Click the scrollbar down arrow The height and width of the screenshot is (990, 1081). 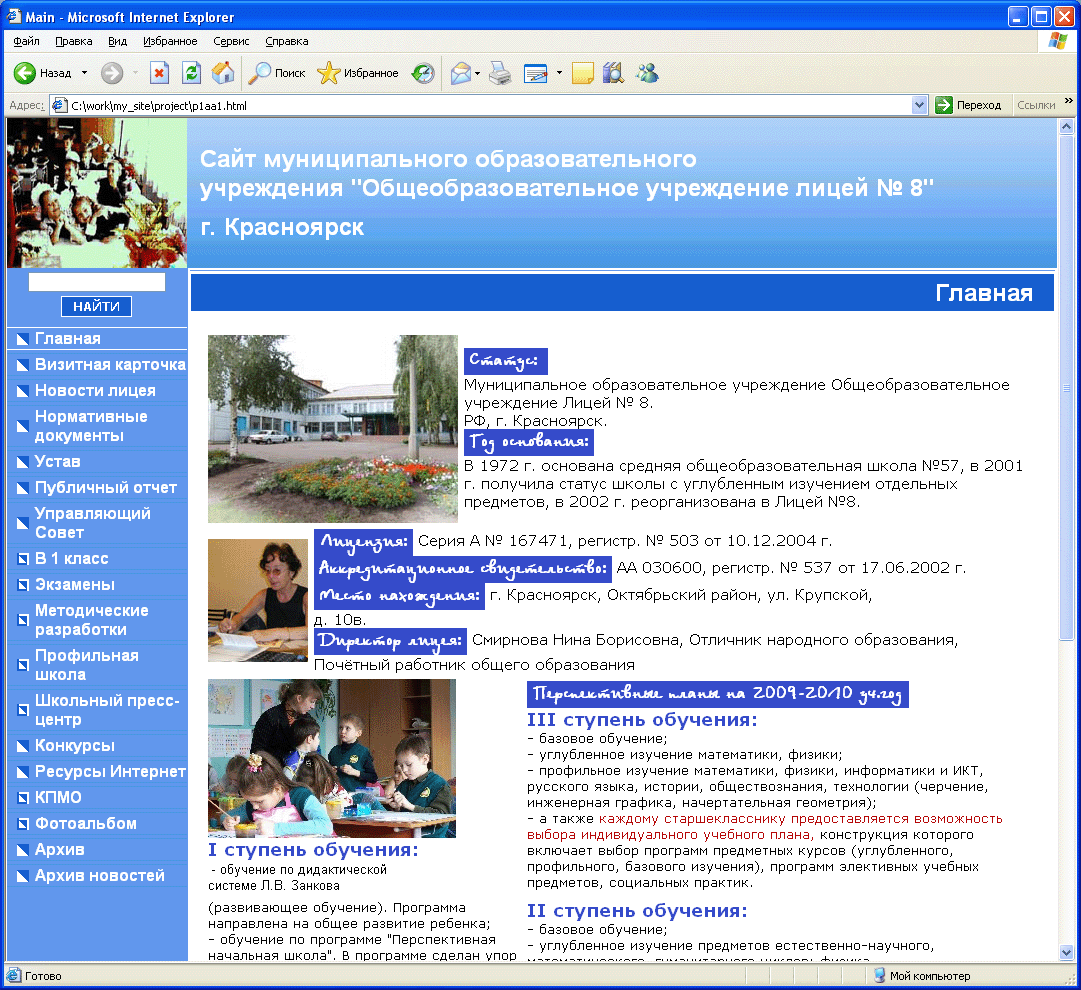[x=1067, y=952]
